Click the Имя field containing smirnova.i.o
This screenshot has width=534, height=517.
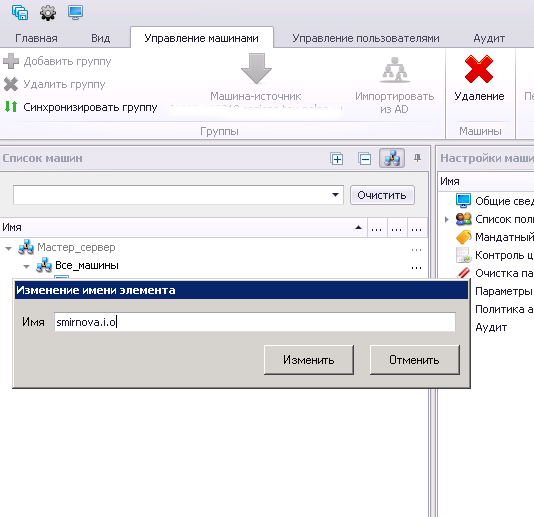(255, 322)
